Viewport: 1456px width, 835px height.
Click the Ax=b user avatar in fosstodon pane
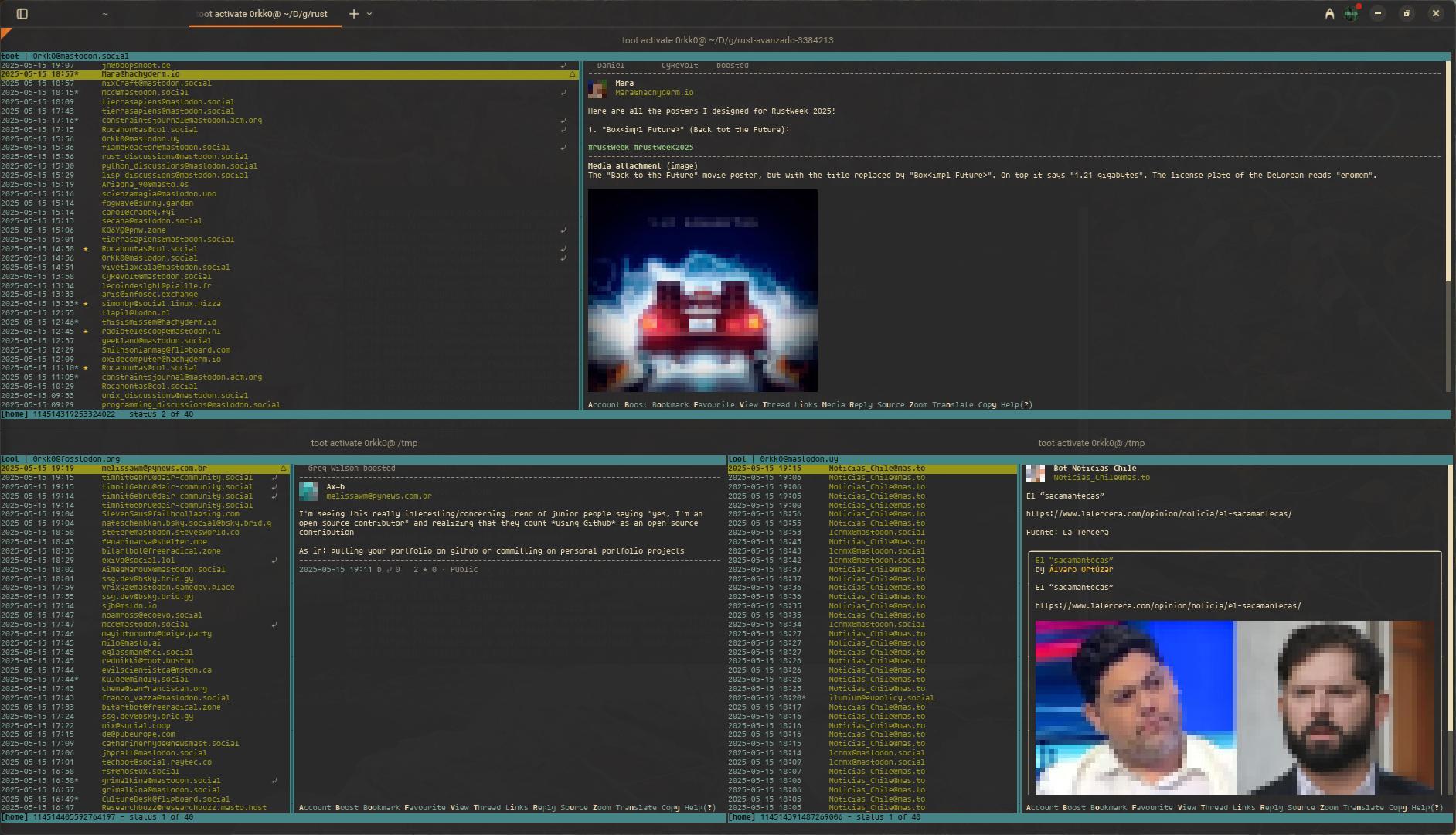pos(308,491)
